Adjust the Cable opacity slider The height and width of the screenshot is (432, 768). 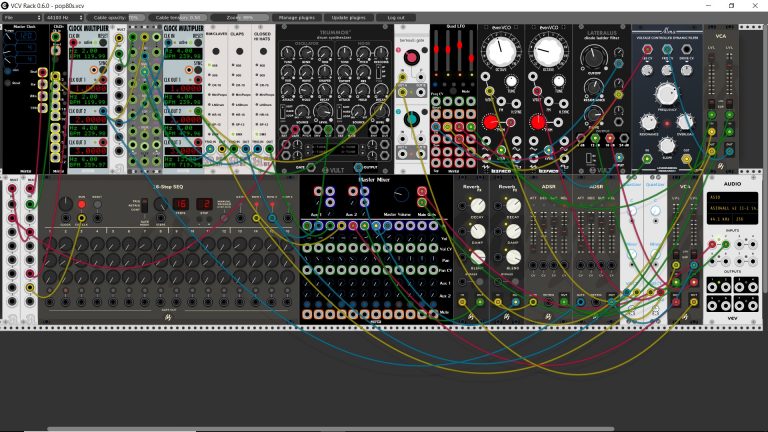tap(117, 18)
